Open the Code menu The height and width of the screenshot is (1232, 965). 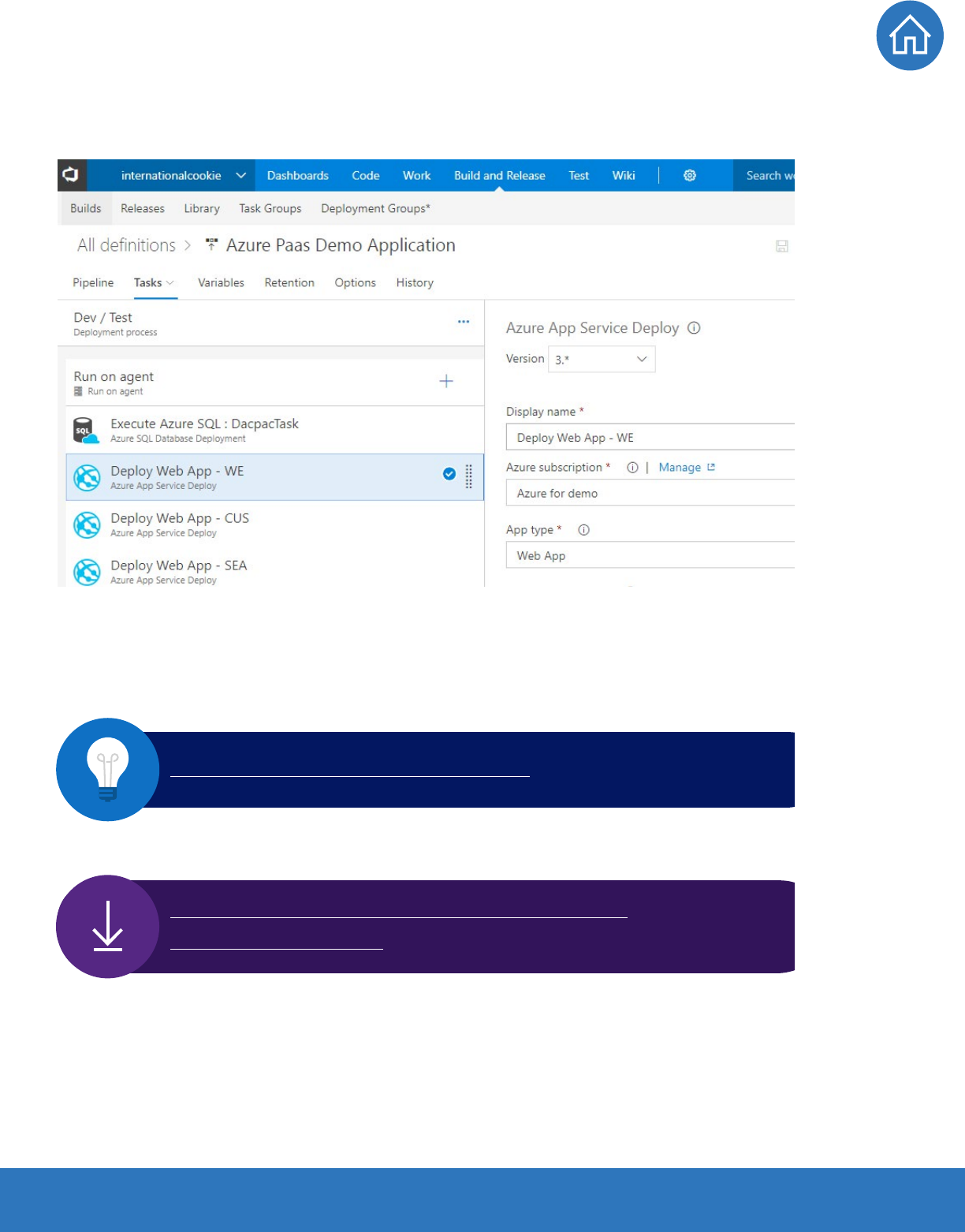pos(366,176)
